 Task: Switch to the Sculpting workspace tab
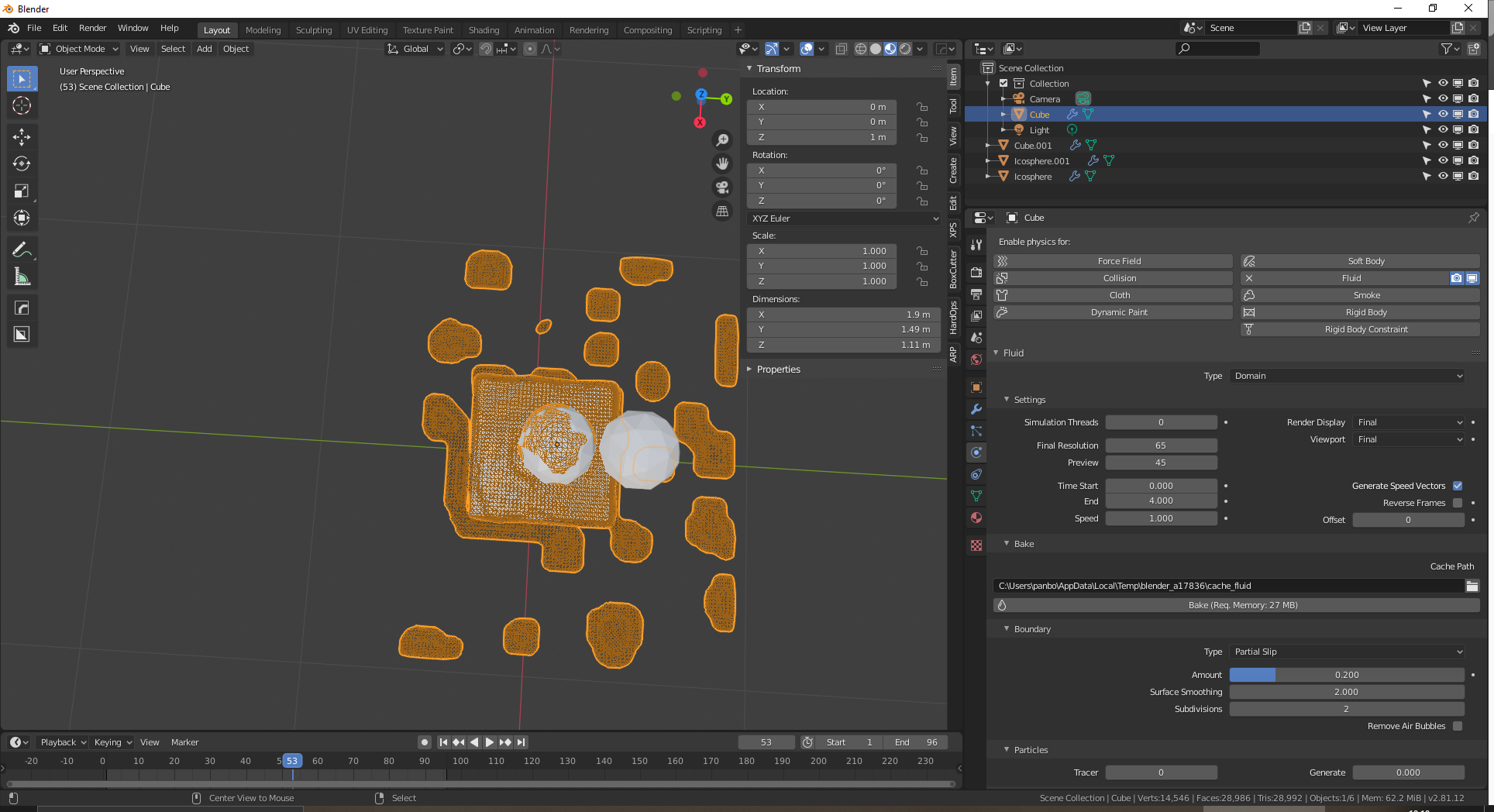pyautogui.click(x=313, y=30)
